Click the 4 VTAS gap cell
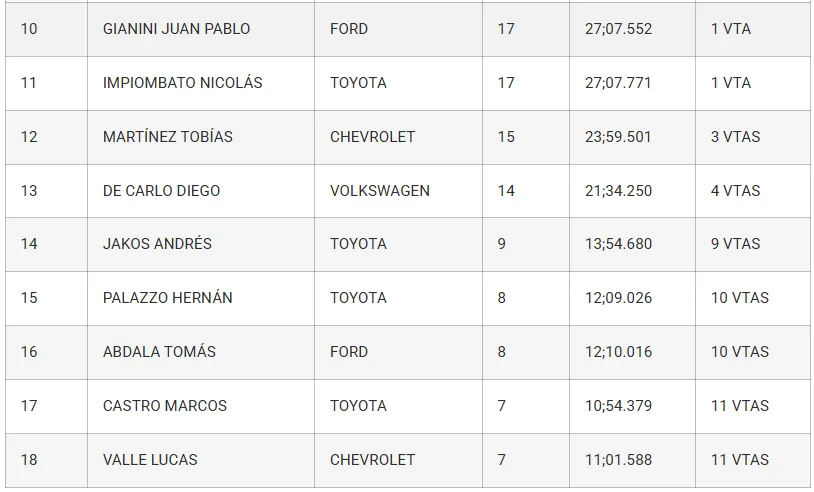Screen dimensions: 814x492 735,191
